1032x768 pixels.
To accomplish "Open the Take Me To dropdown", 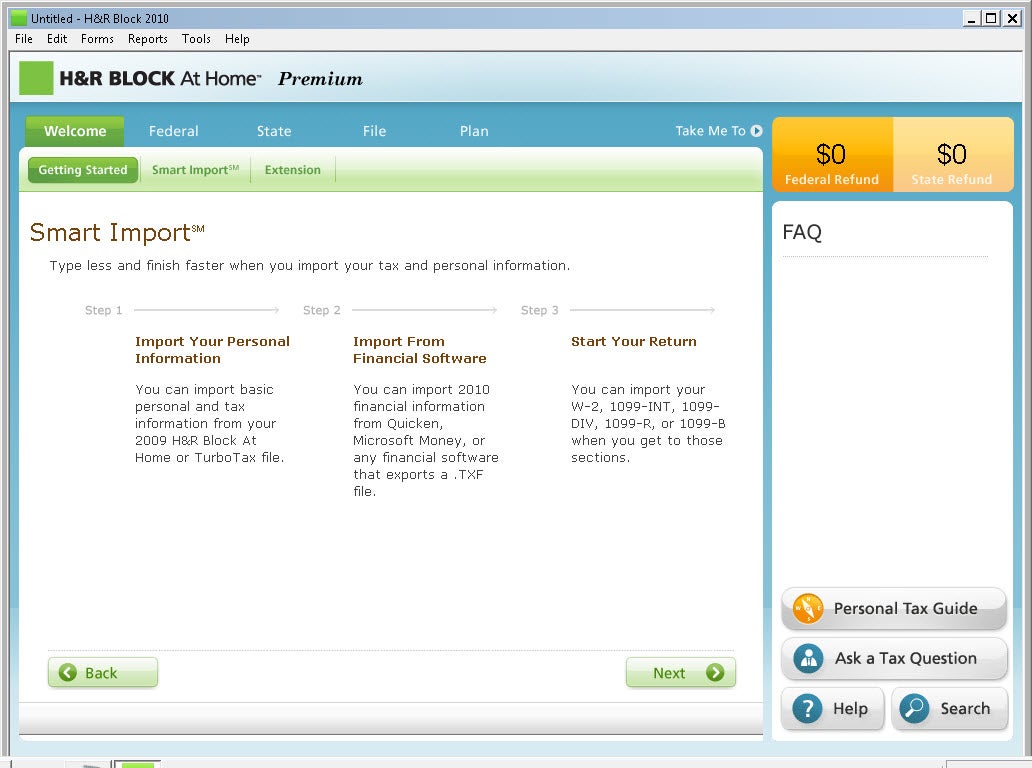I will coord(718,131).
